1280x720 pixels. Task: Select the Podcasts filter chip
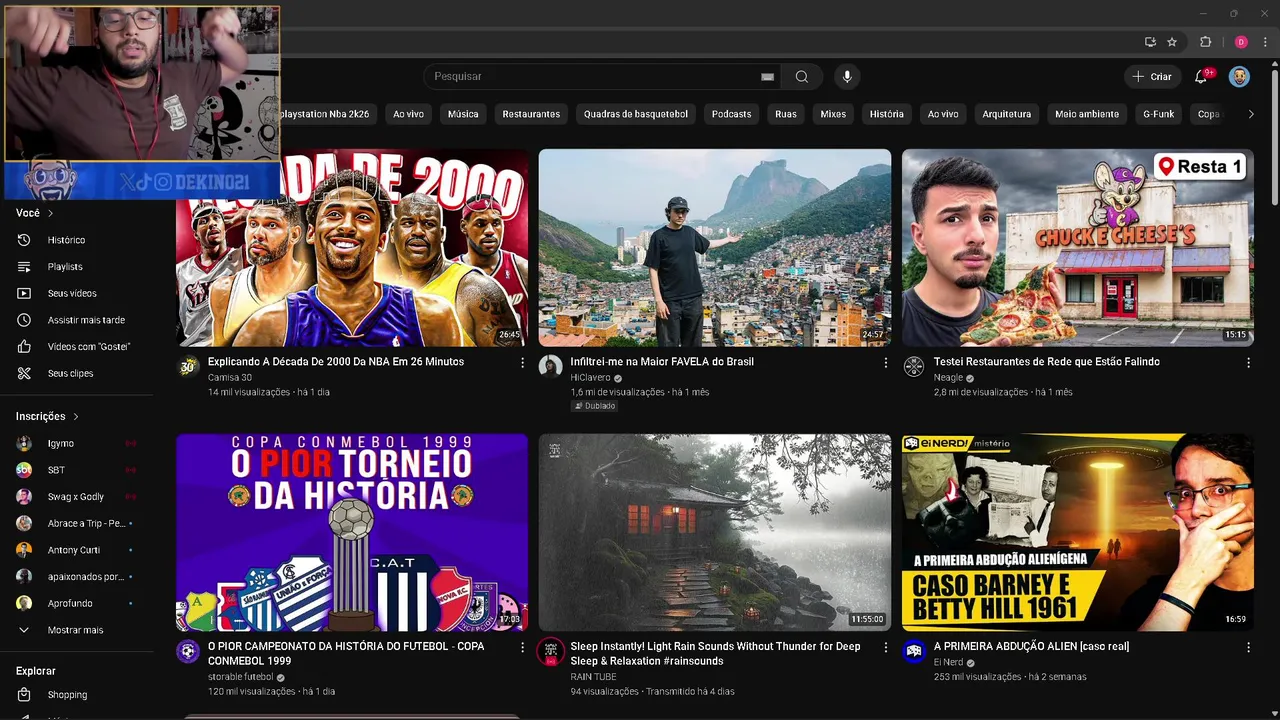coord(731,114)
